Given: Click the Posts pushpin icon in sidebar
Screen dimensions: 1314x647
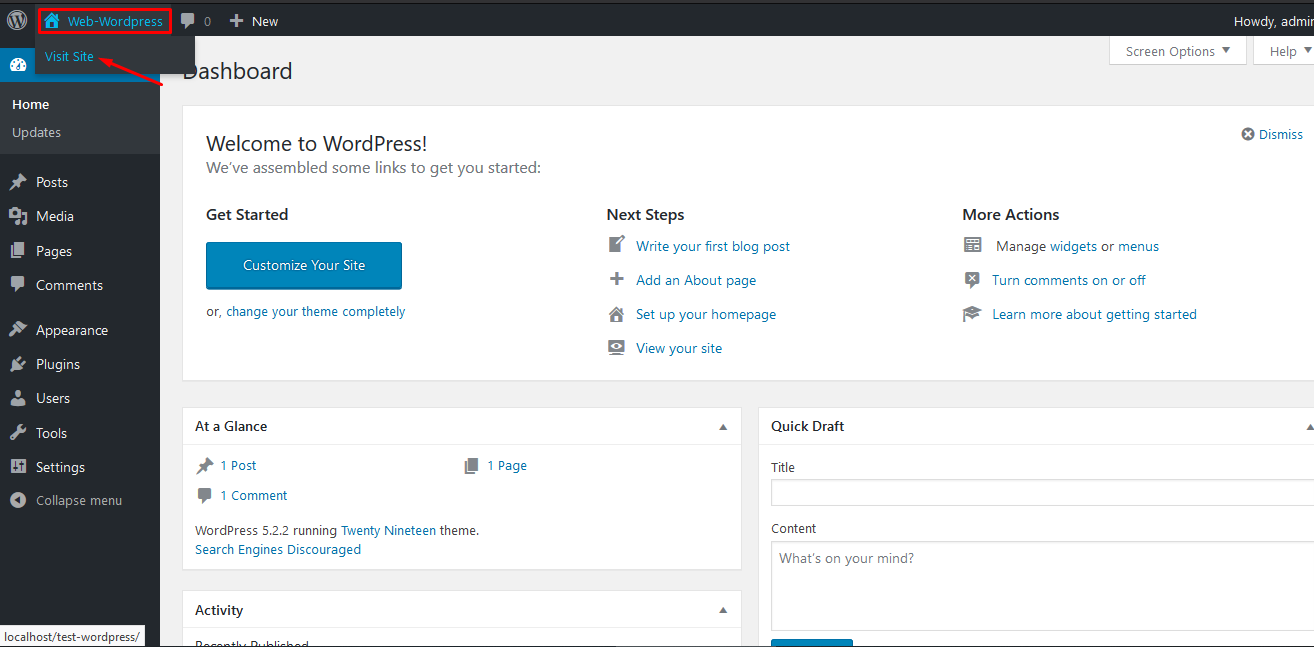Looking at the screenshot, I should point(18,182).
